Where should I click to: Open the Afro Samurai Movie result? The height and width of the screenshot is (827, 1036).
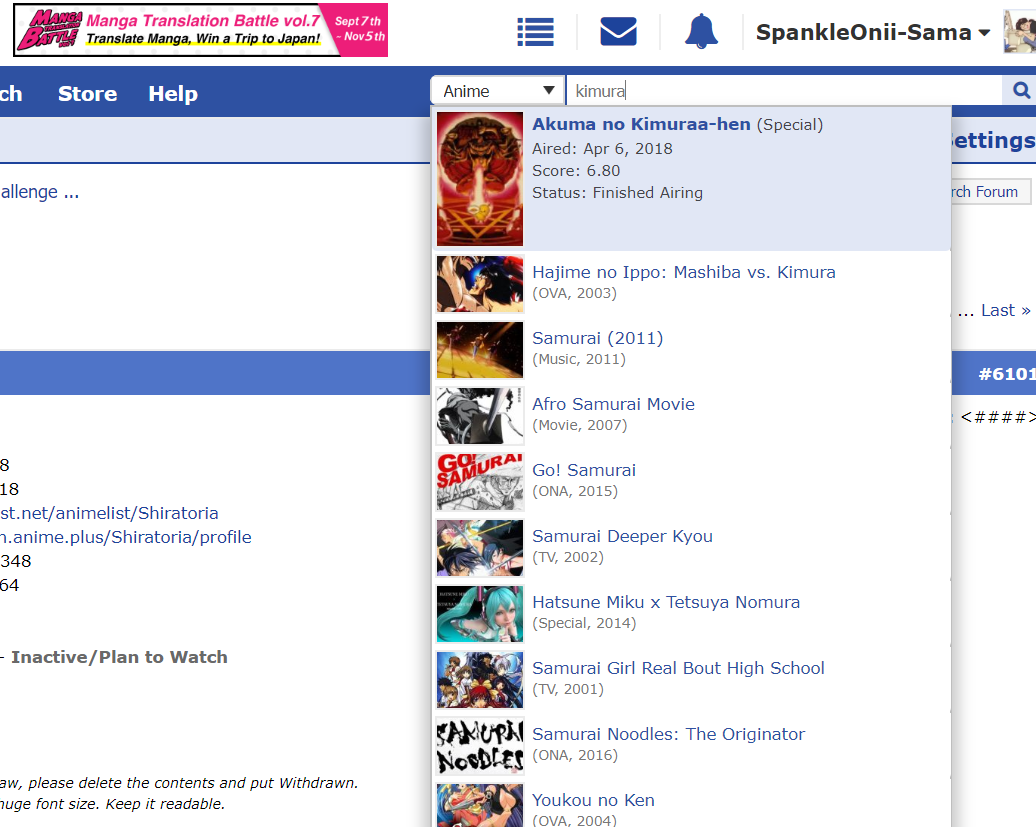tap(691, 415)
